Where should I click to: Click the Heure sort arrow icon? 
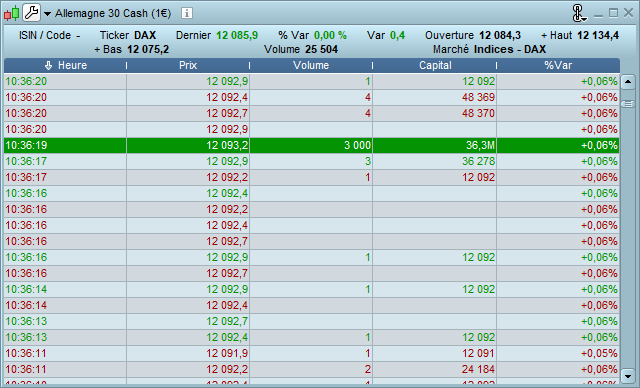click(x=49, y=65)
